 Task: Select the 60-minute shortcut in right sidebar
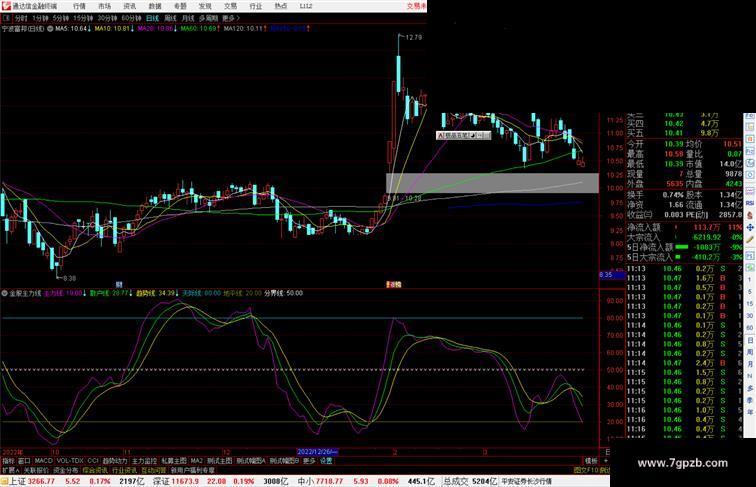coord(750,327)
